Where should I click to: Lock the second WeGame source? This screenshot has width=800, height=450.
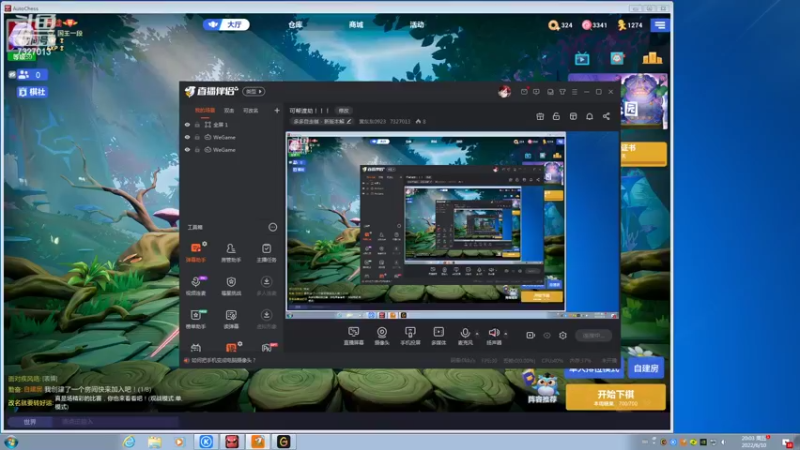tap(197, 150)
